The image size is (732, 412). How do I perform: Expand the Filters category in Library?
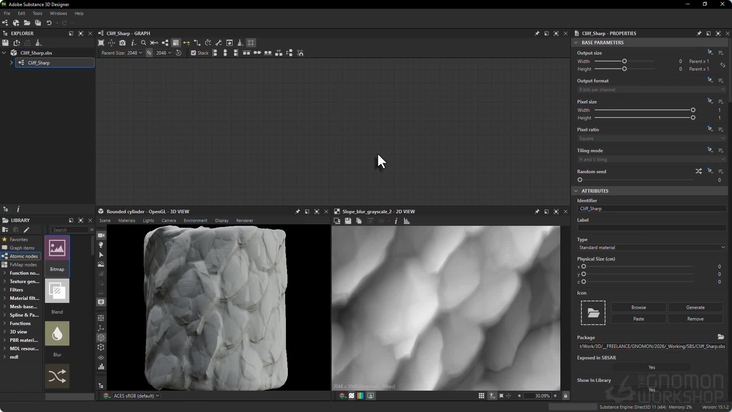(5, 290)
